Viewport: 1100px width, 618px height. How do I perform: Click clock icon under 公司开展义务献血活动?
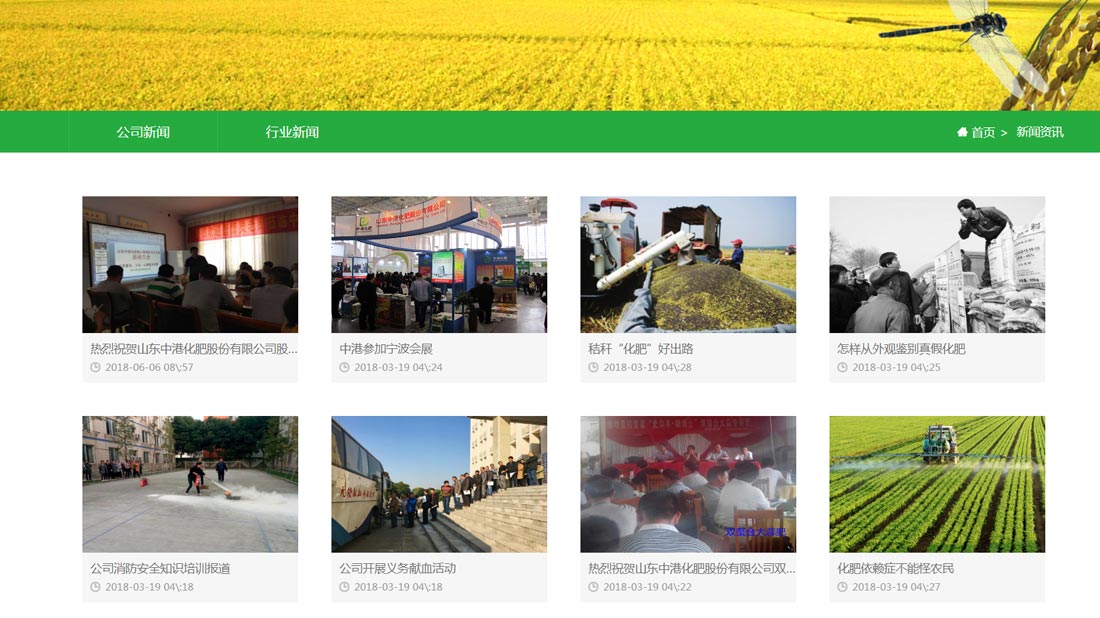click(344, 587)
